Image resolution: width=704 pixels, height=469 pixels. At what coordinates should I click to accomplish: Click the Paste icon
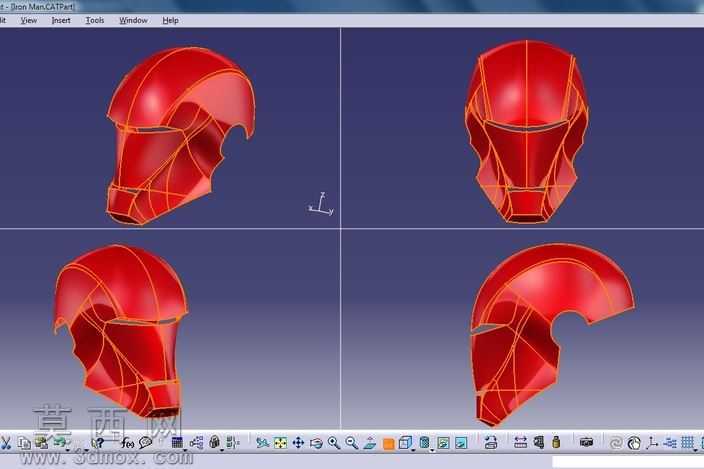pos(41,443)
